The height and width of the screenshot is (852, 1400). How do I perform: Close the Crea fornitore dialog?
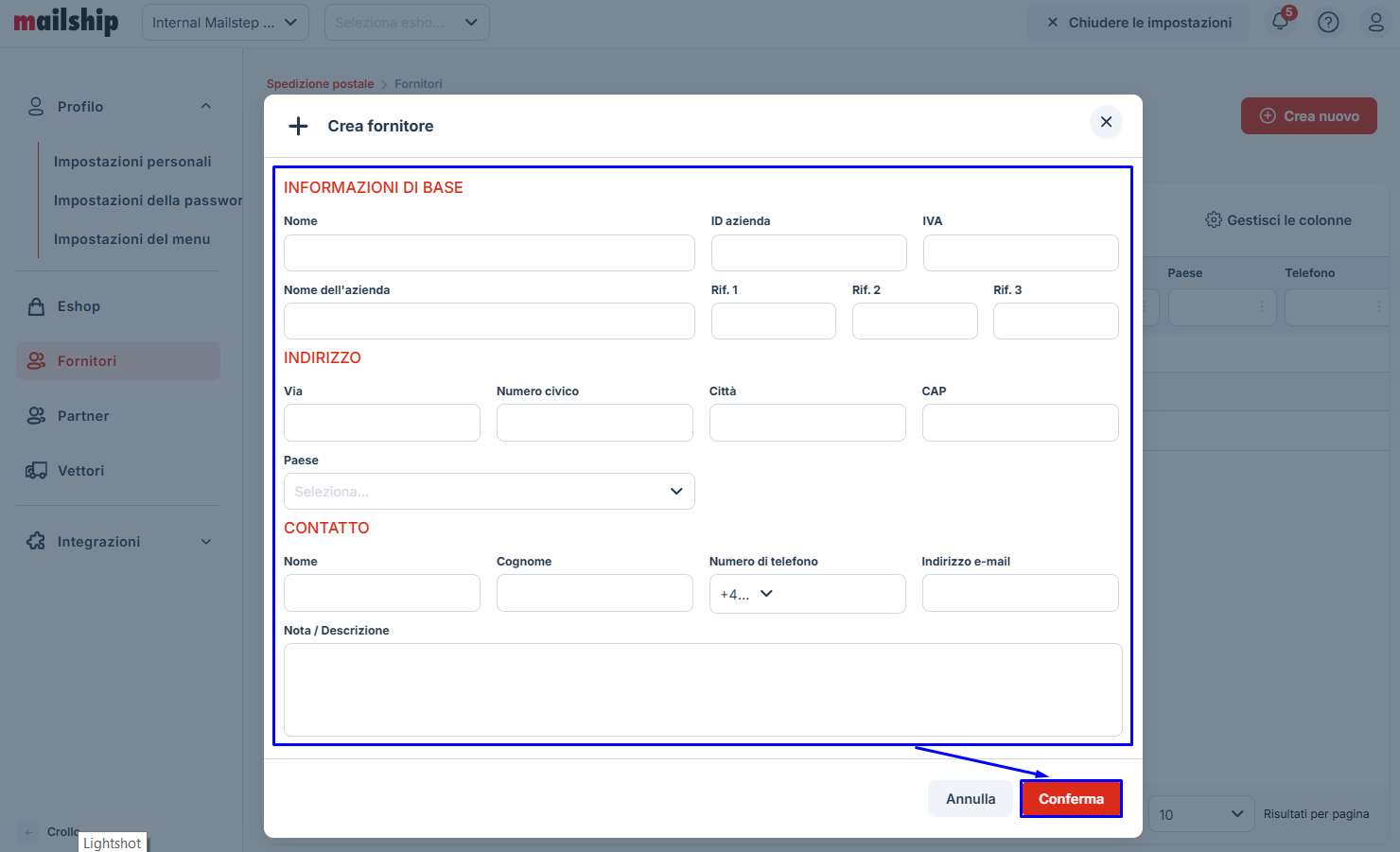click(x=1106, y=122)
